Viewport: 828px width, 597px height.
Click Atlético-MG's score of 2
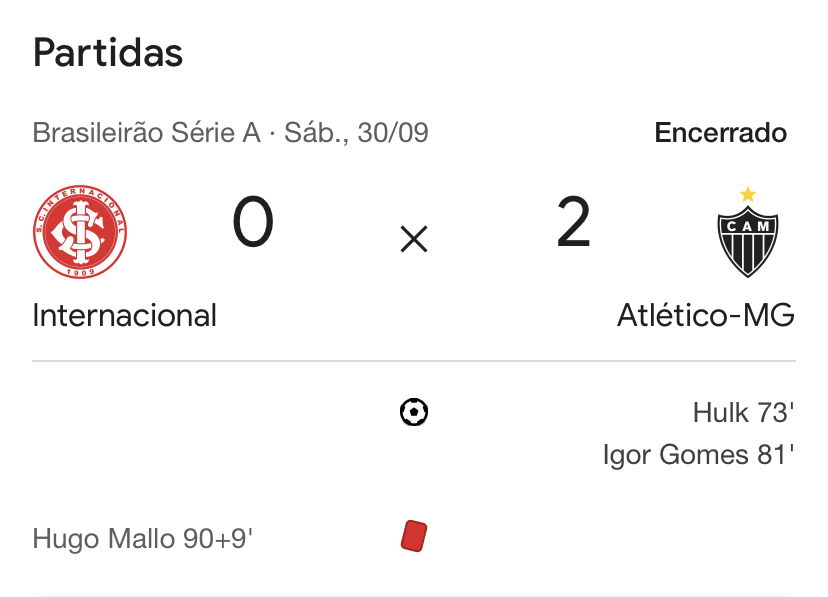click(573, 222)
